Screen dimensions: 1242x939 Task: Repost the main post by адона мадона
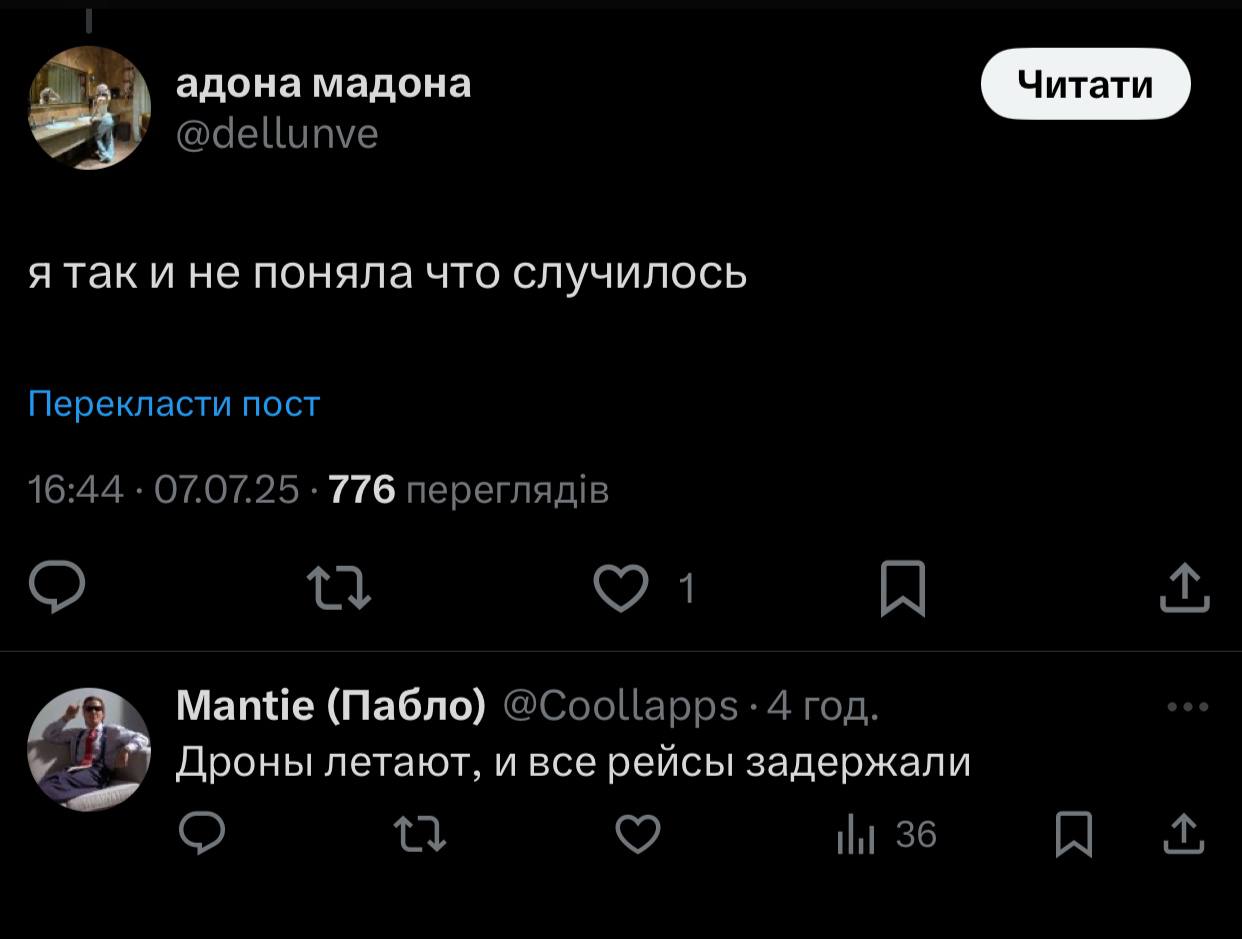(x=338, y=587)
